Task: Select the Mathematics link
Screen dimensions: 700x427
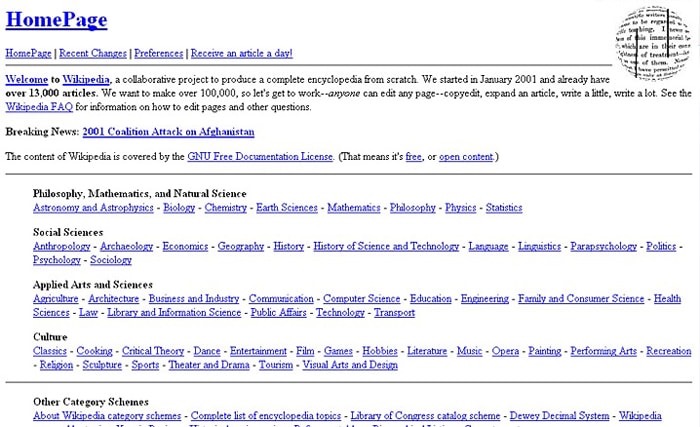Action: tap(354, 208)
